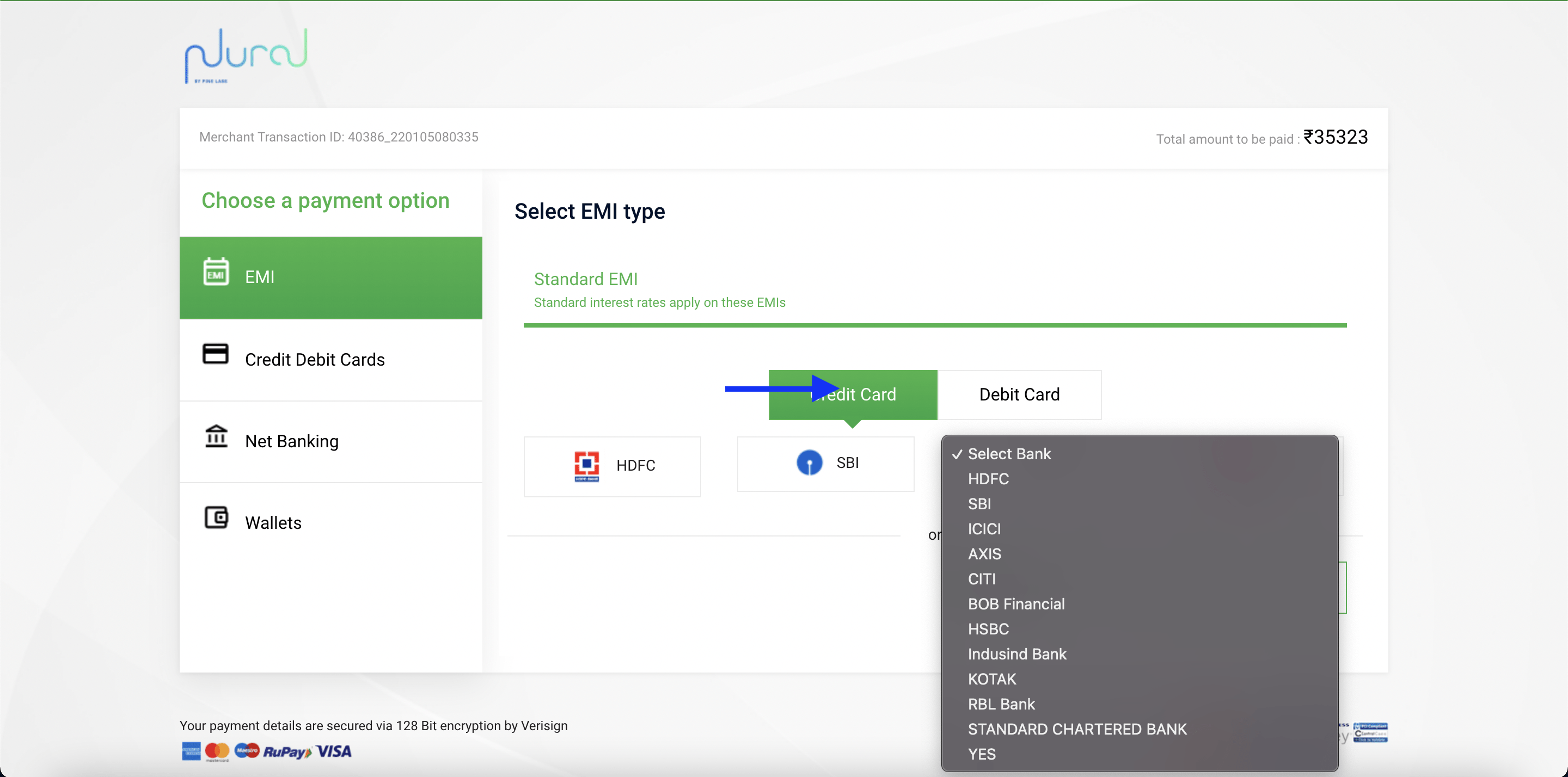Click the Plural logo at top
1568x777 pixels.
[x=246, y=55]
